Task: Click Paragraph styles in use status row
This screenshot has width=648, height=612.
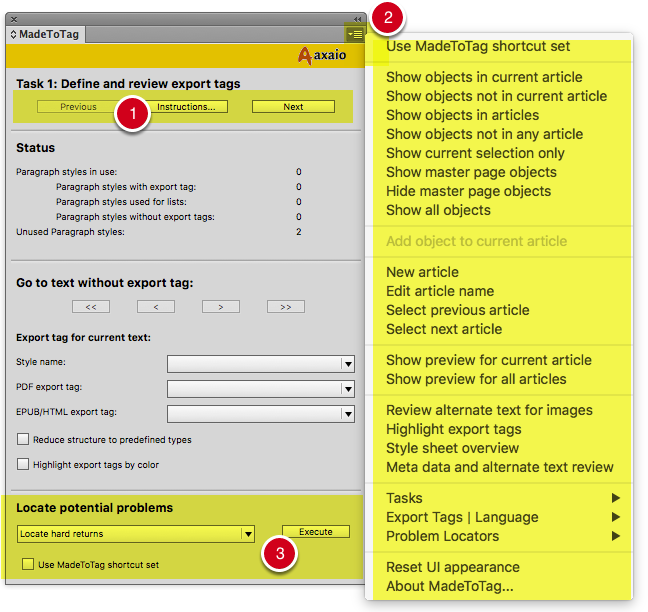Action: (159, 172)
